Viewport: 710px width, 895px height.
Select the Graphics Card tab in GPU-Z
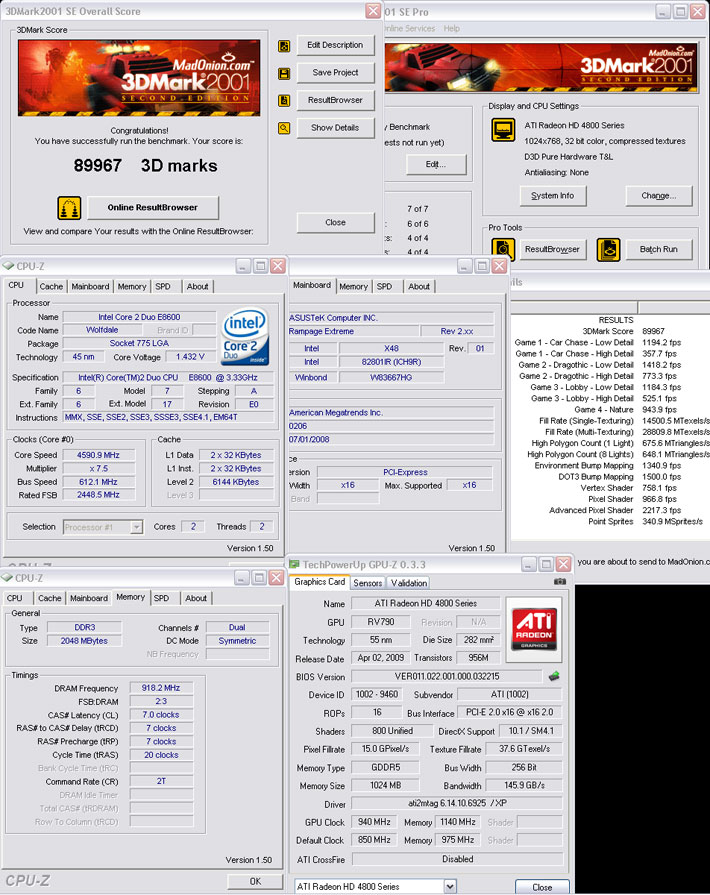pyautogui.click(x=320, y=582)
